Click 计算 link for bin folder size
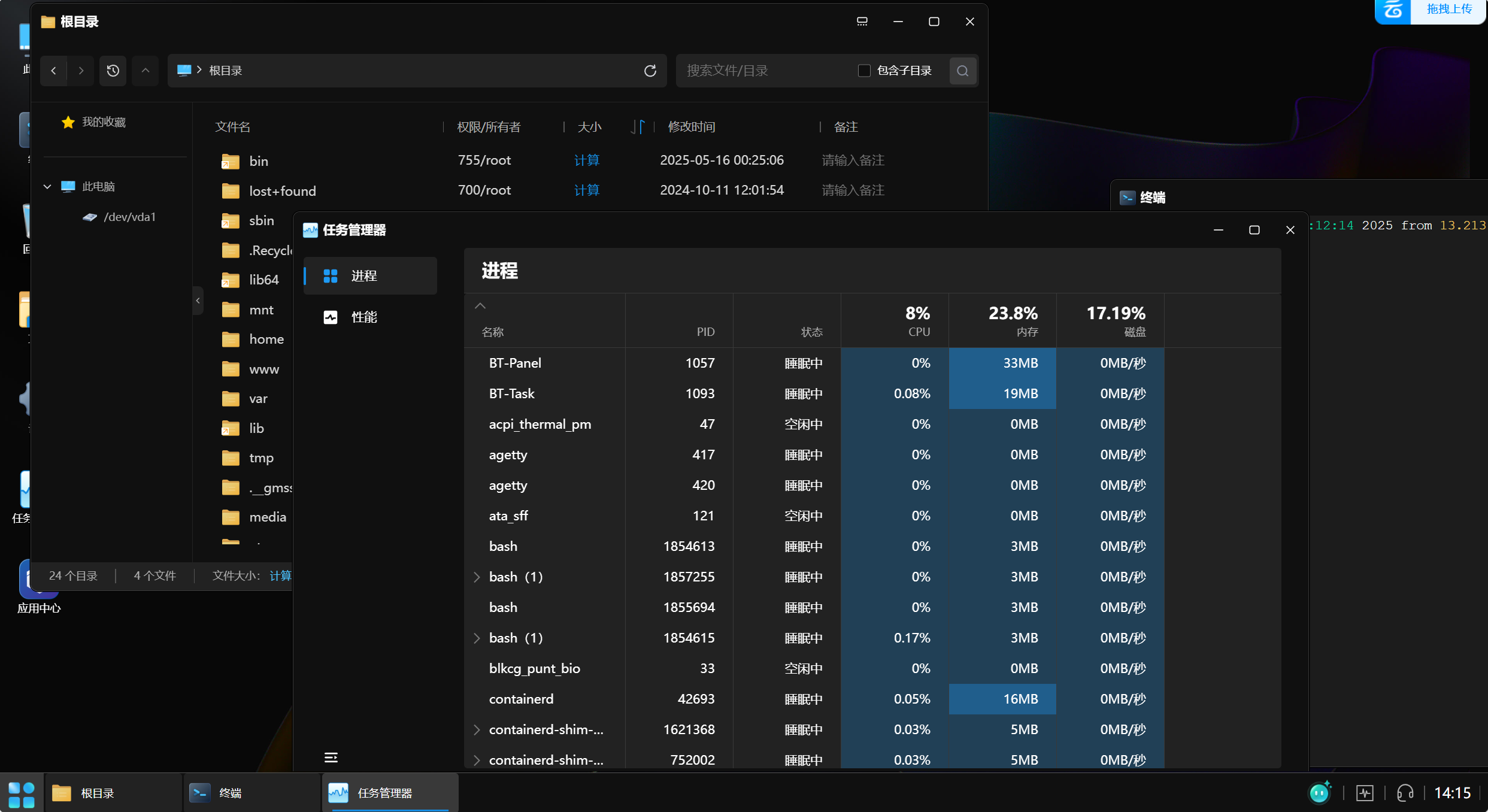 point(586,160)
